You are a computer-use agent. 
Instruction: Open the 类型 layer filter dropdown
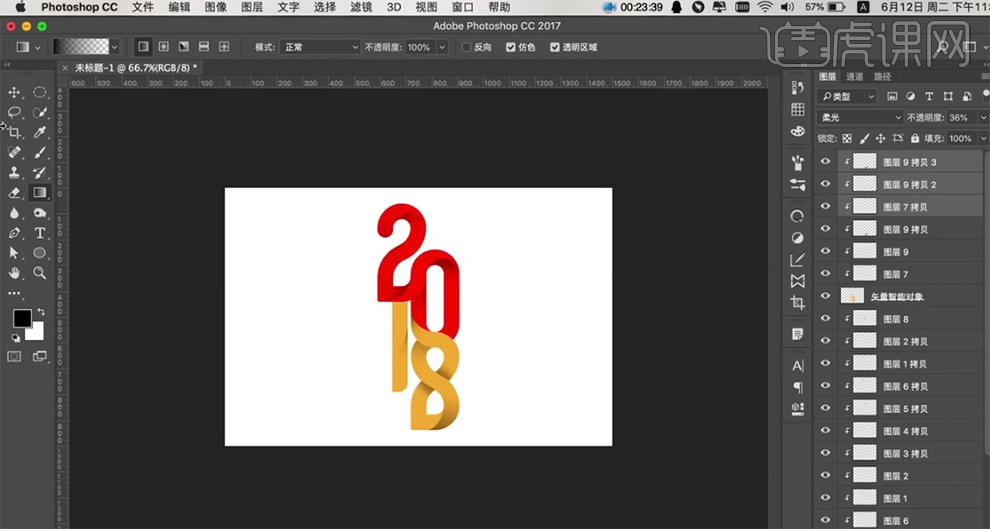(x=847, y=96)
